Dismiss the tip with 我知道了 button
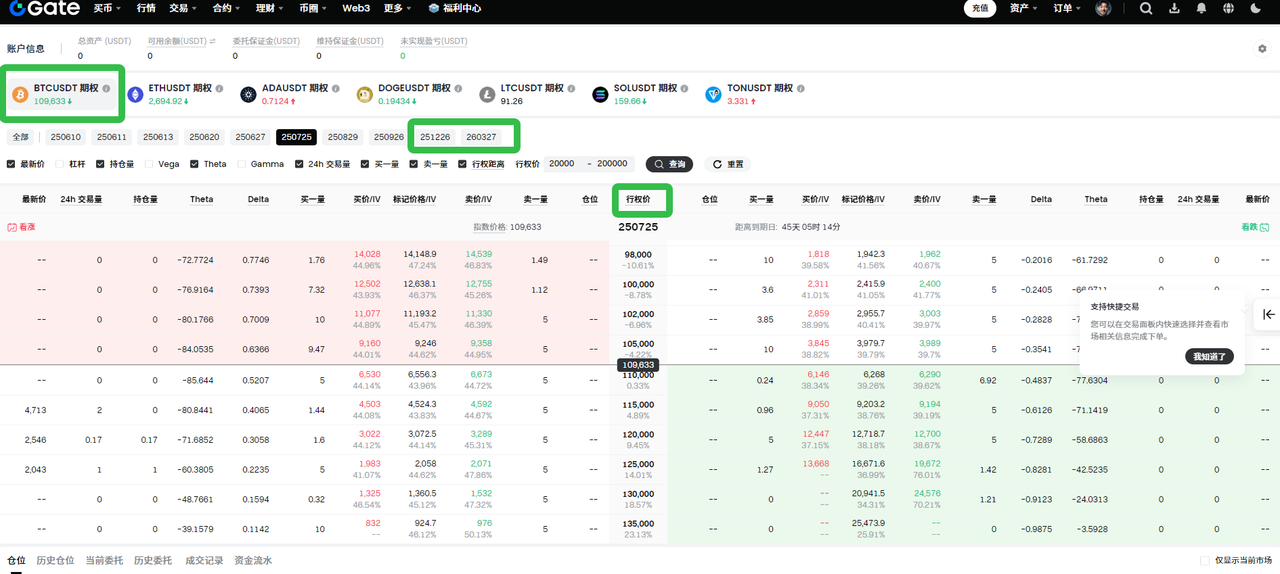Viewport: 1280px width, 574px height. (x=1209, y=356)
